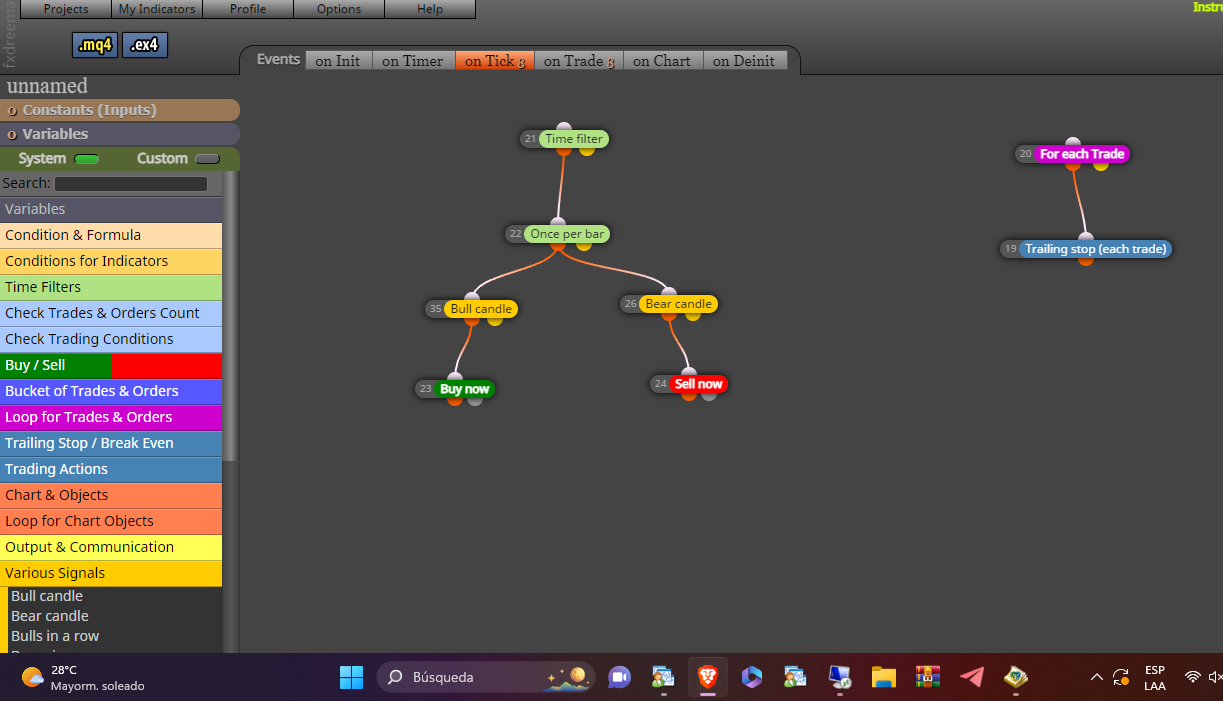Open the Options menu

tap(339, 9)
